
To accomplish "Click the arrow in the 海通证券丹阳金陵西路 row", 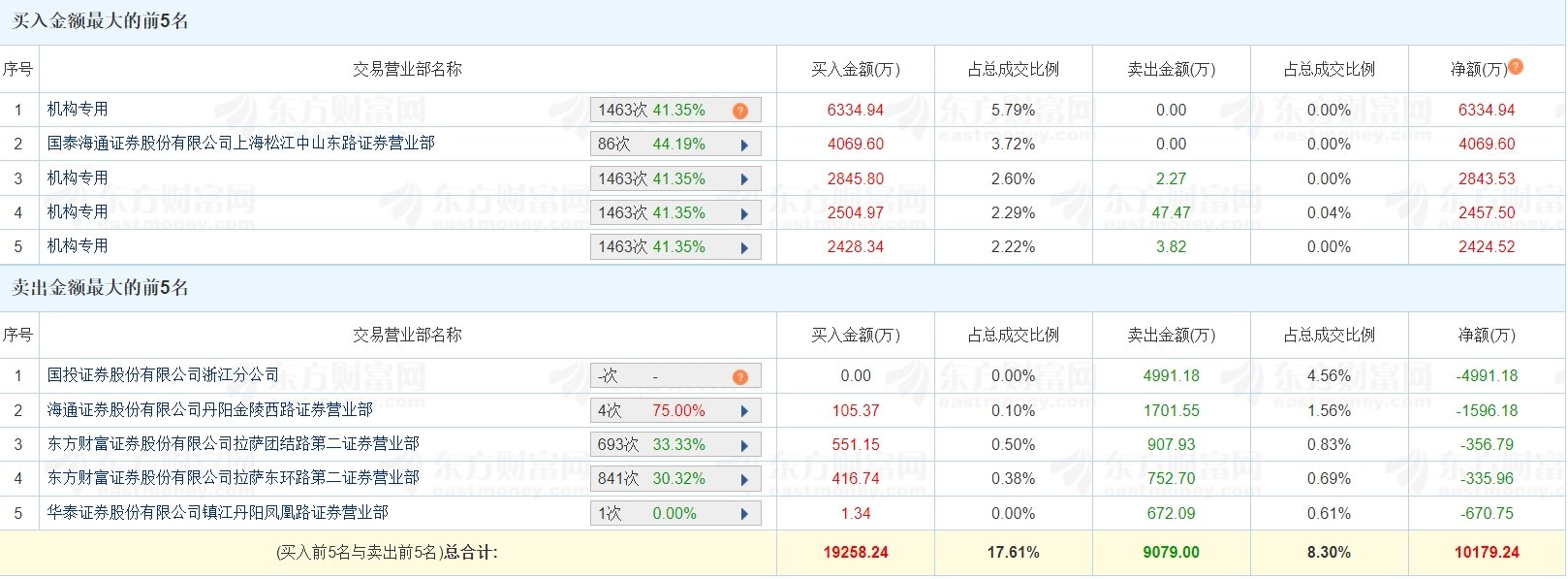I will click(x=744, y=411).
